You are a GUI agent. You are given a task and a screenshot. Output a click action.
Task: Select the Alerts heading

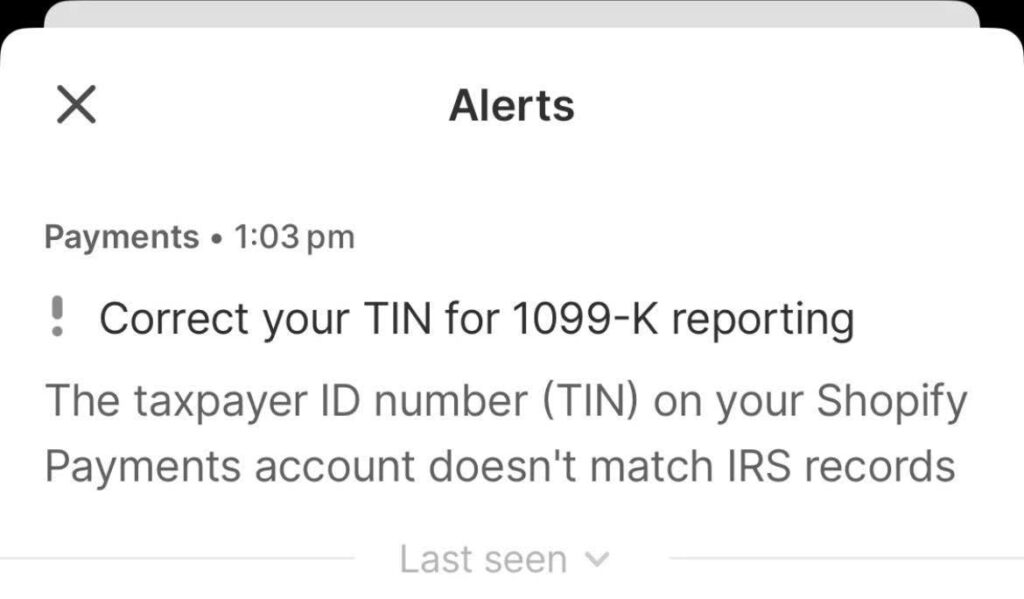click(512, 105)
